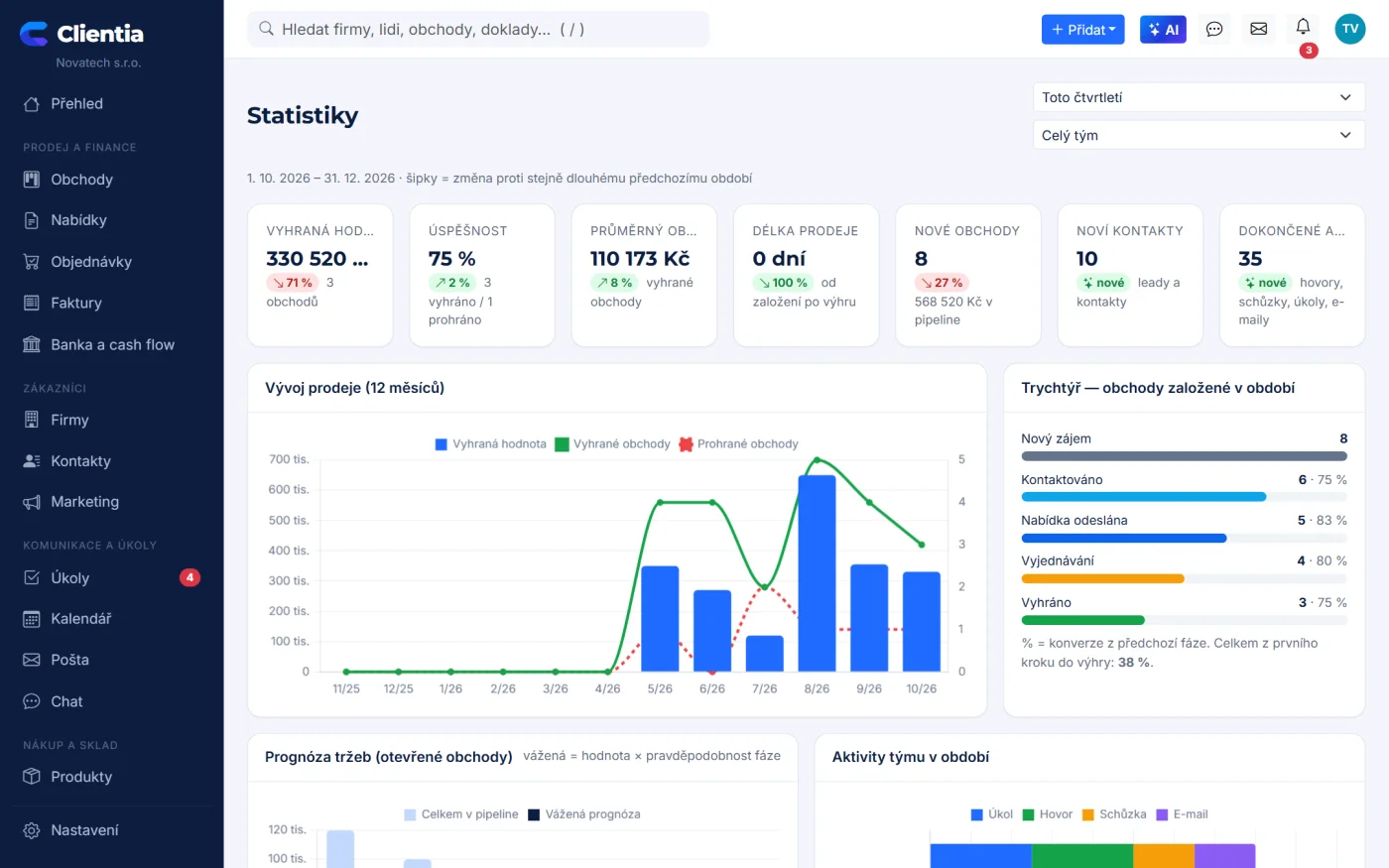Click the Firmy building icon
This screenshot has height=868, width=1389.
pos(32,420)
